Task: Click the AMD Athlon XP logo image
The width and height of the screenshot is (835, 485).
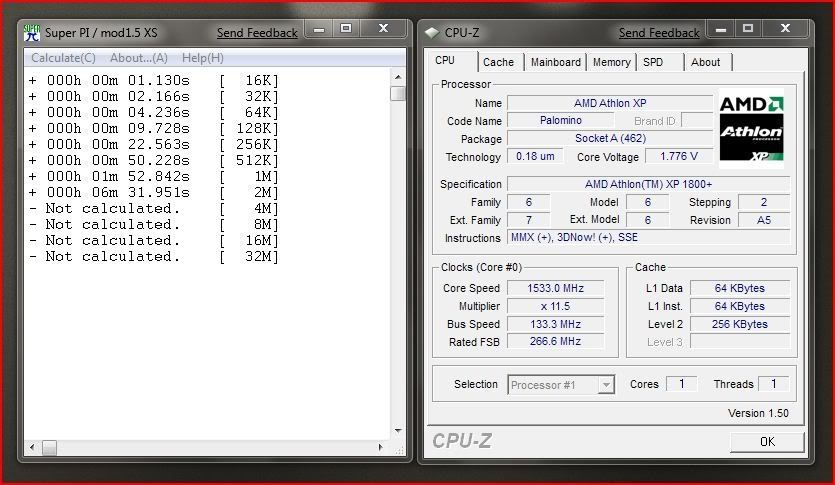Action: (751, 128)
